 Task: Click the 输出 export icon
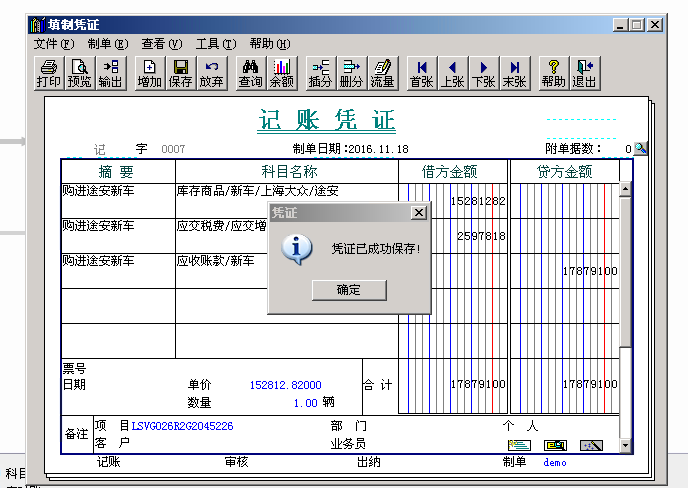(111, 73)
